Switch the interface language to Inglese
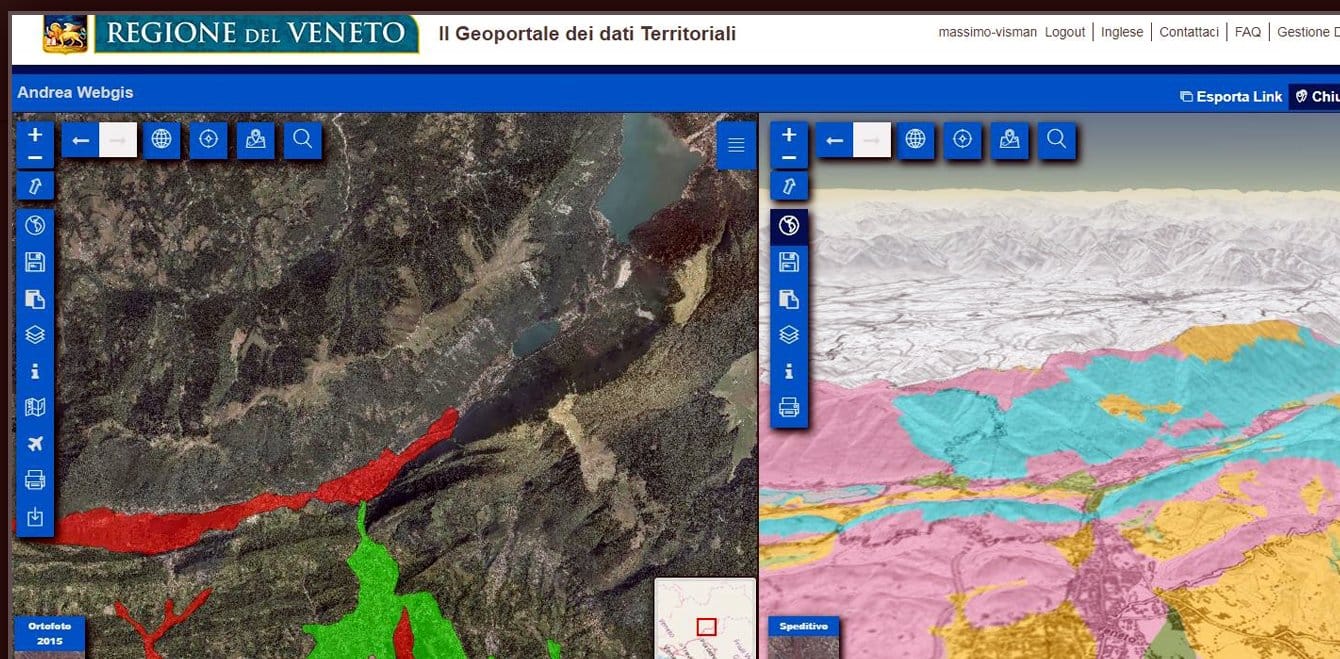This screenshot has width=1340, height=659. [x=1122, y=32]
